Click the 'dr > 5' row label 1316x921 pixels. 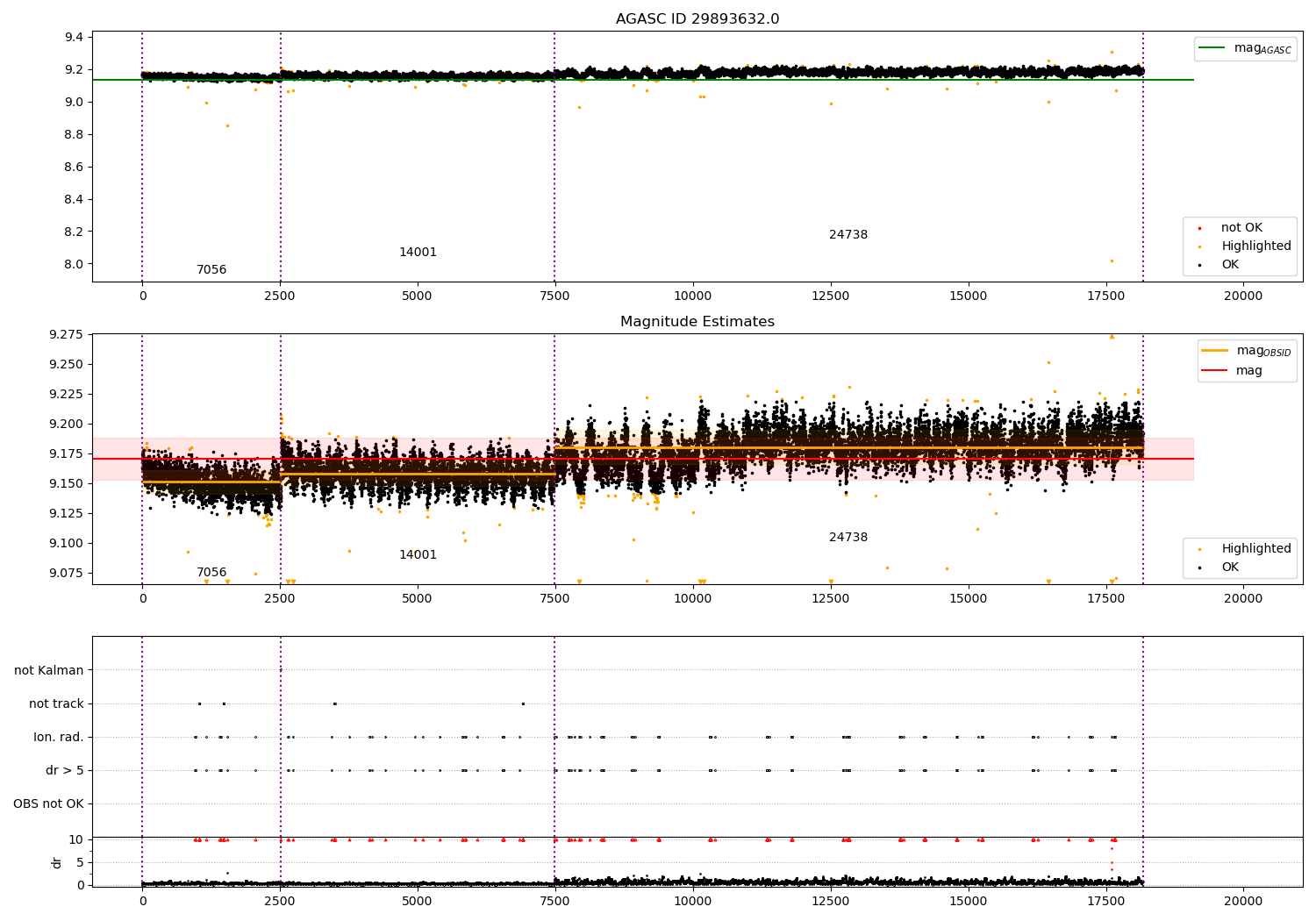(65, 771)
